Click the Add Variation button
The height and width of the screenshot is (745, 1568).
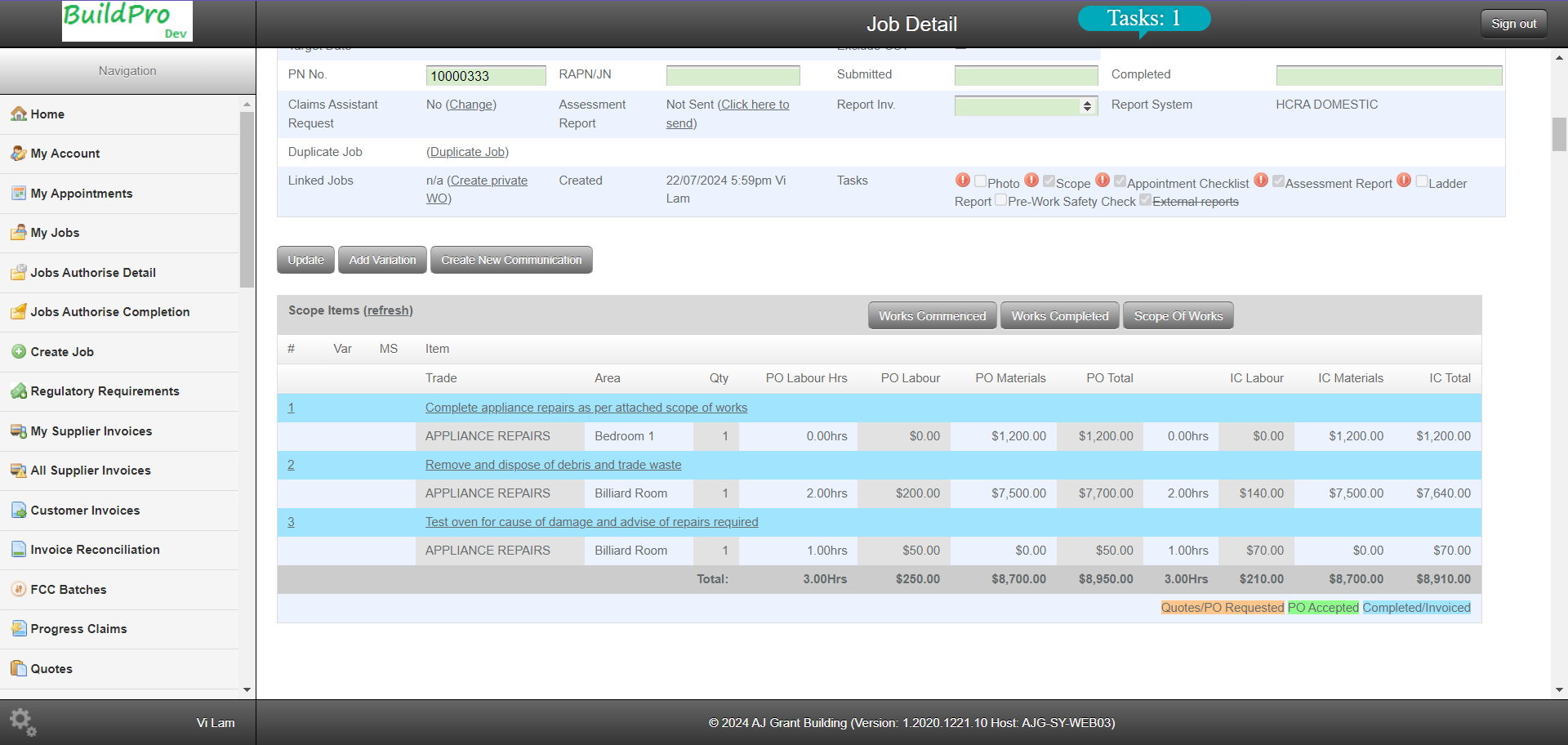pos(382,260)
